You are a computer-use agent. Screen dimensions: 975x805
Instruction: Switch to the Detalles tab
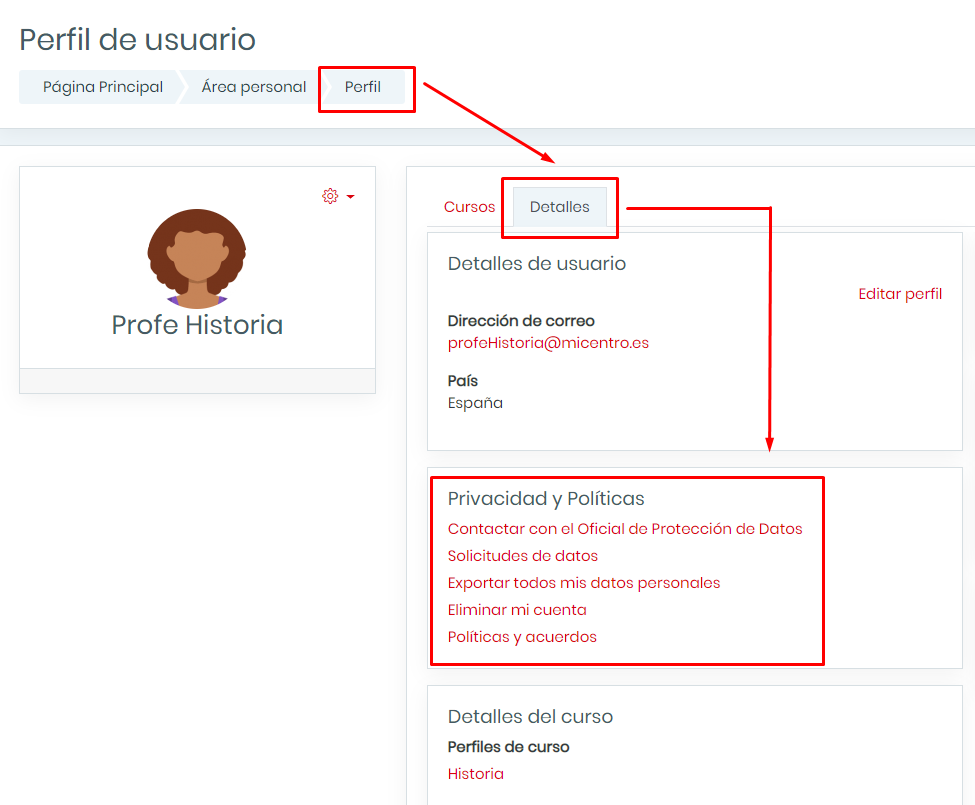(x=560, y=207)
